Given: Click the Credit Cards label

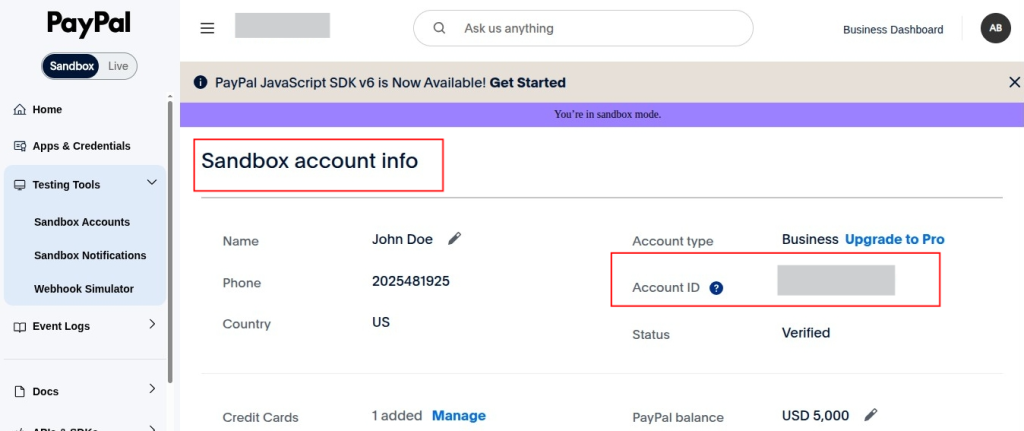Looking at the screenshot, I should click(x=261, y=417).
